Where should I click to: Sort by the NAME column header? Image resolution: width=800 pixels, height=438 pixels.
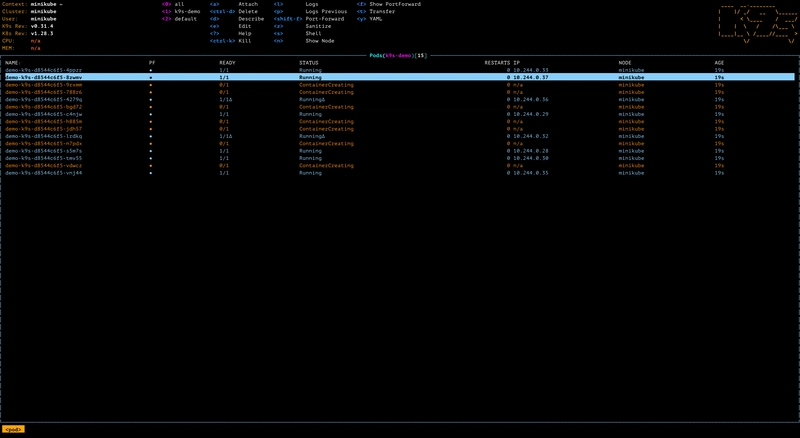(14, 62)
